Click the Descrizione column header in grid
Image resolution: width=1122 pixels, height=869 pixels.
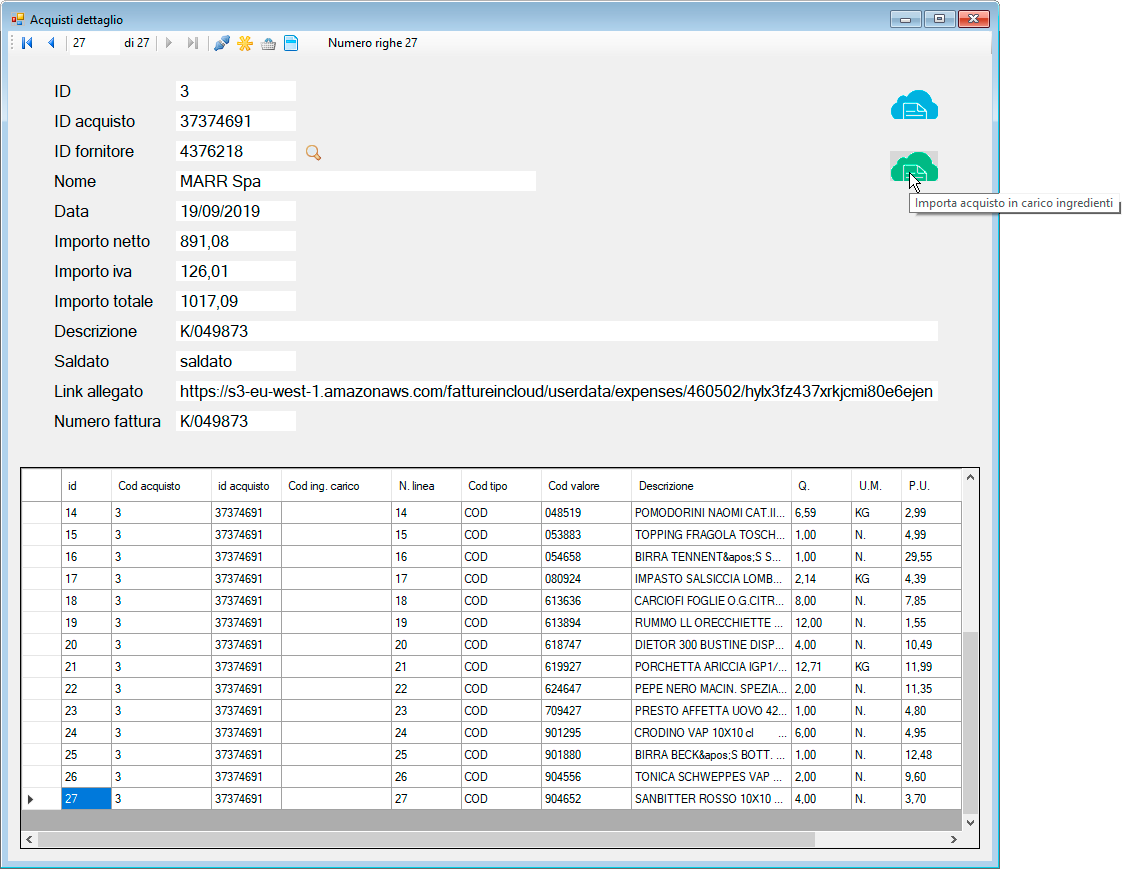point(711,486)
